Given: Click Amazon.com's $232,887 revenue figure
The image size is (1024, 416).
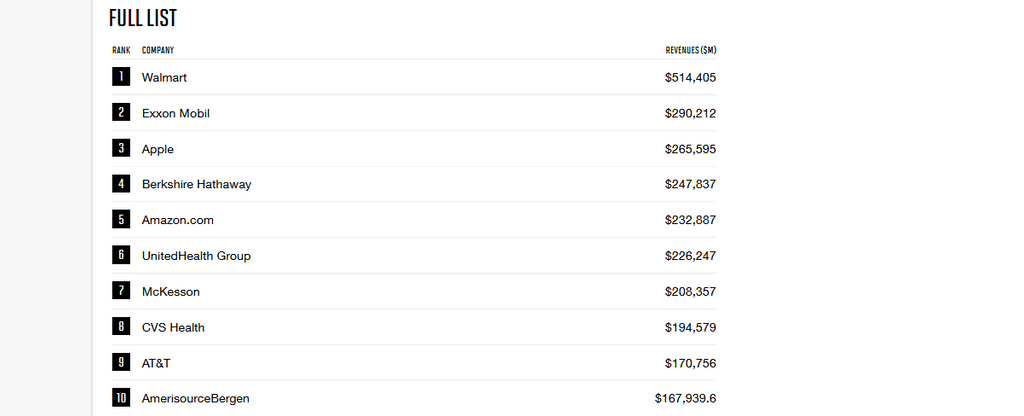Looking at the screenshot, I should [x=690, y=220].
